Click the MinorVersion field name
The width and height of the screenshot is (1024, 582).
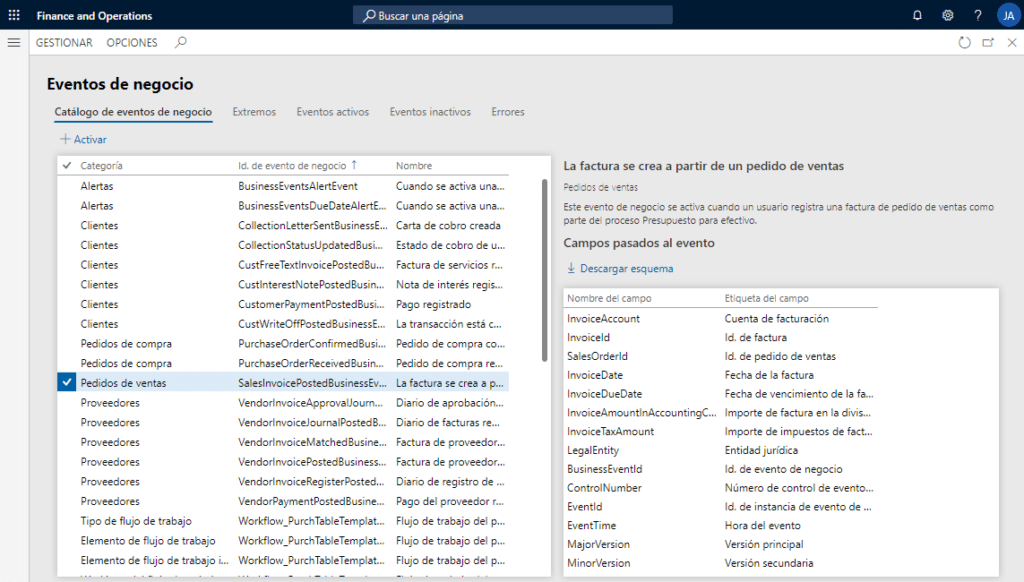pos(598,563)
